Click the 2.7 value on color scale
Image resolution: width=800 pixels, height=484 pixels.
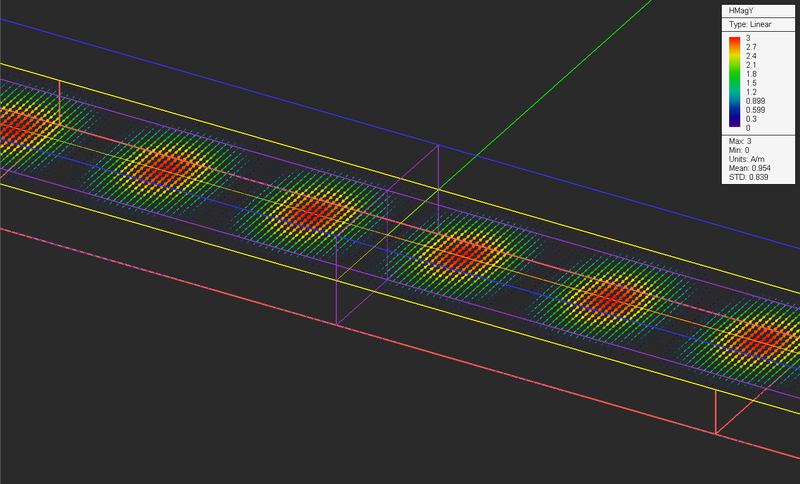click(751, 47)
